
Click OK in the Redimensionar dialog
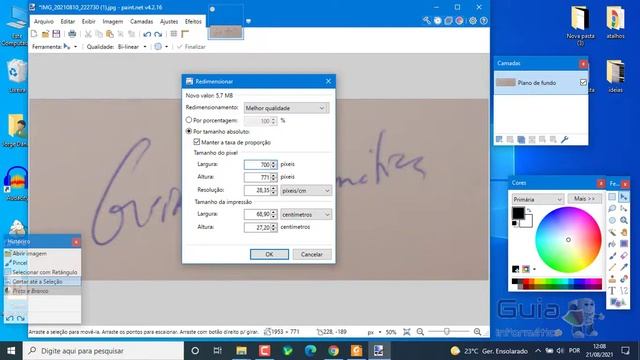pyautogui.click(x=269, y=254)
